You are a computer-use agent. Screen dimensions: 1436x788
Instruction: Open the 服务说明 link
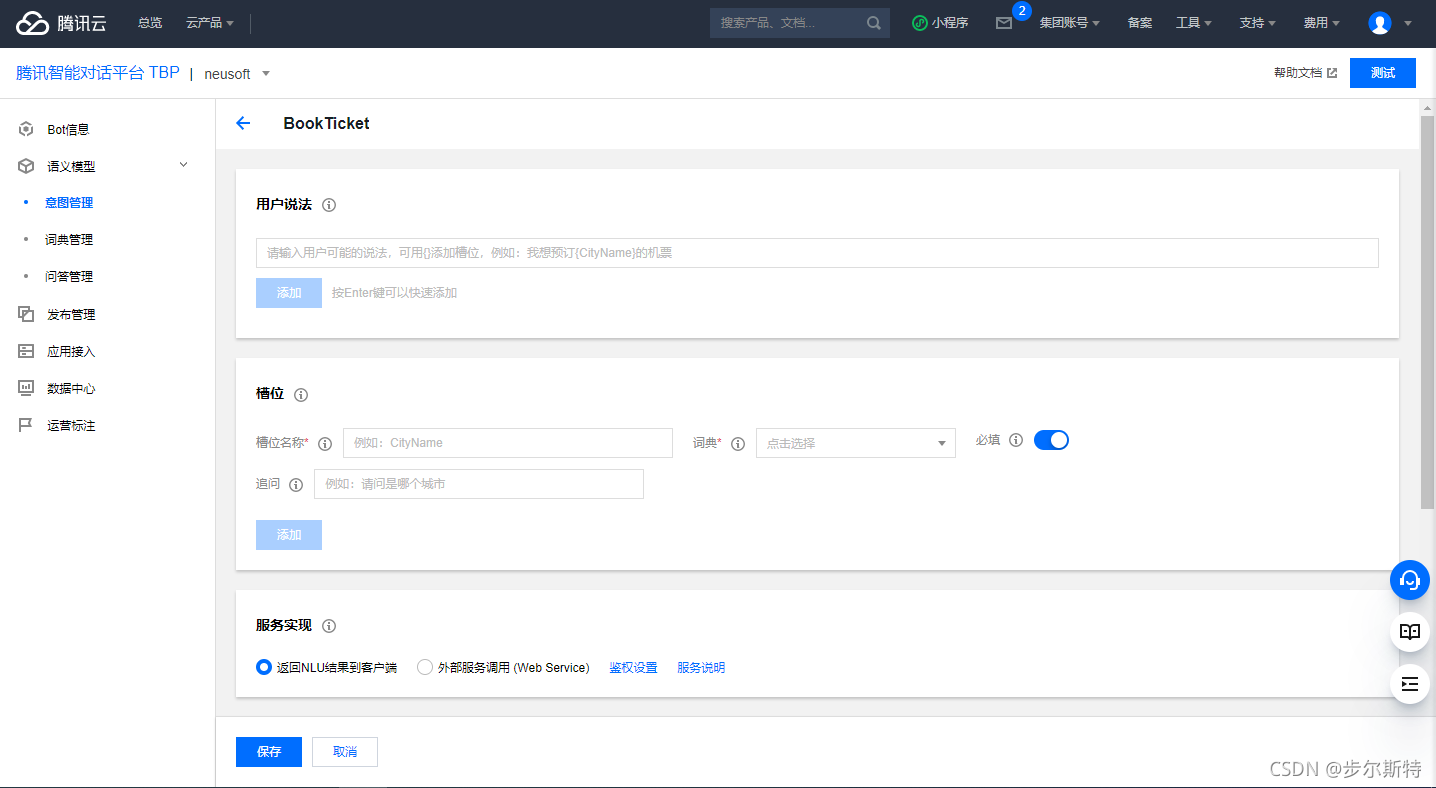[701, 668]
